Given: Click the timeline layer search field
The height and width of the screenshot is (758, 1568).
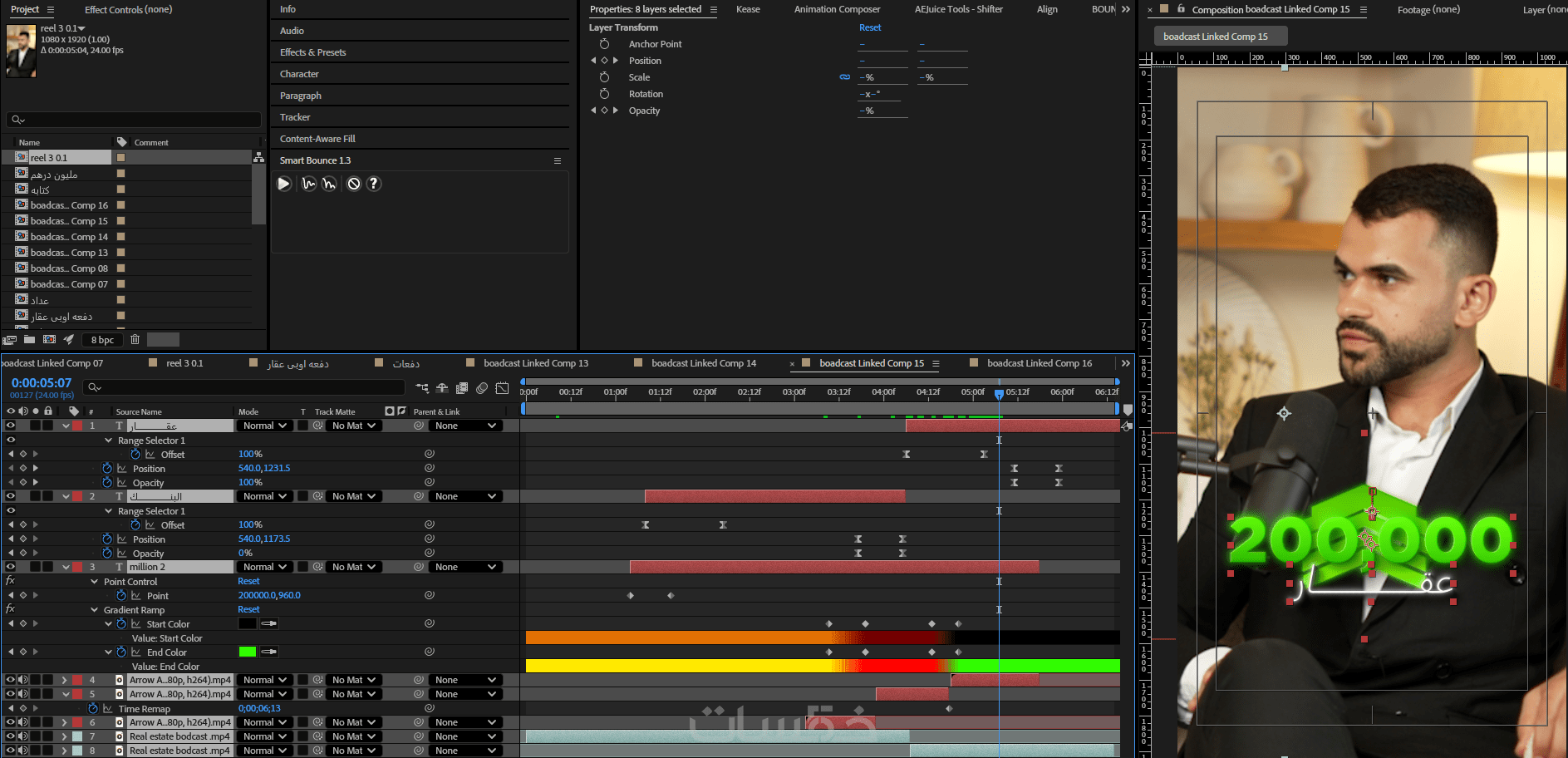Looking at the screenshot, I should [x=245, y=387].
